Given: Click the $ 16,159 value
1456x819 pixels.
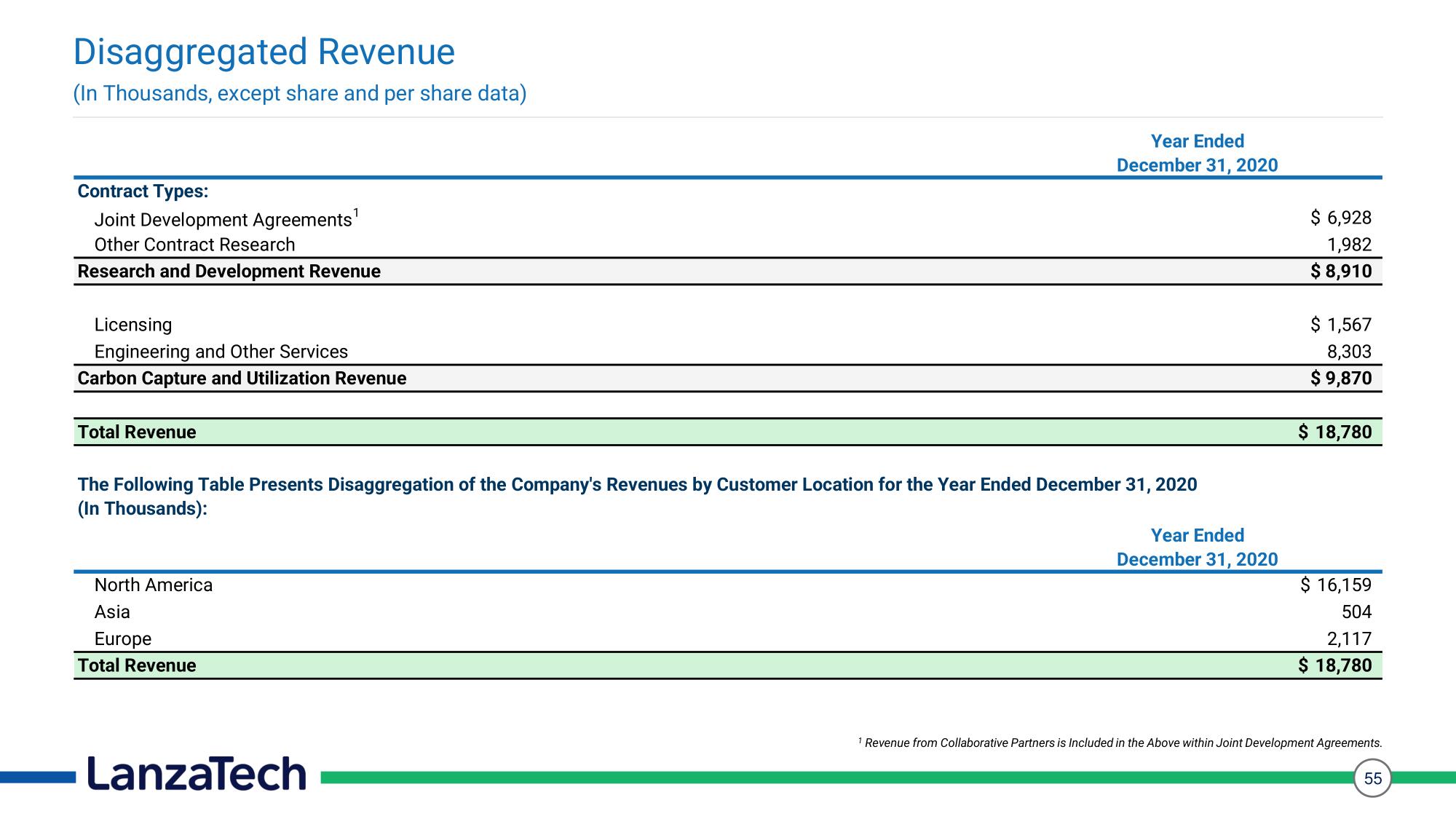Looking at the screenshot, I should 1336,585.
